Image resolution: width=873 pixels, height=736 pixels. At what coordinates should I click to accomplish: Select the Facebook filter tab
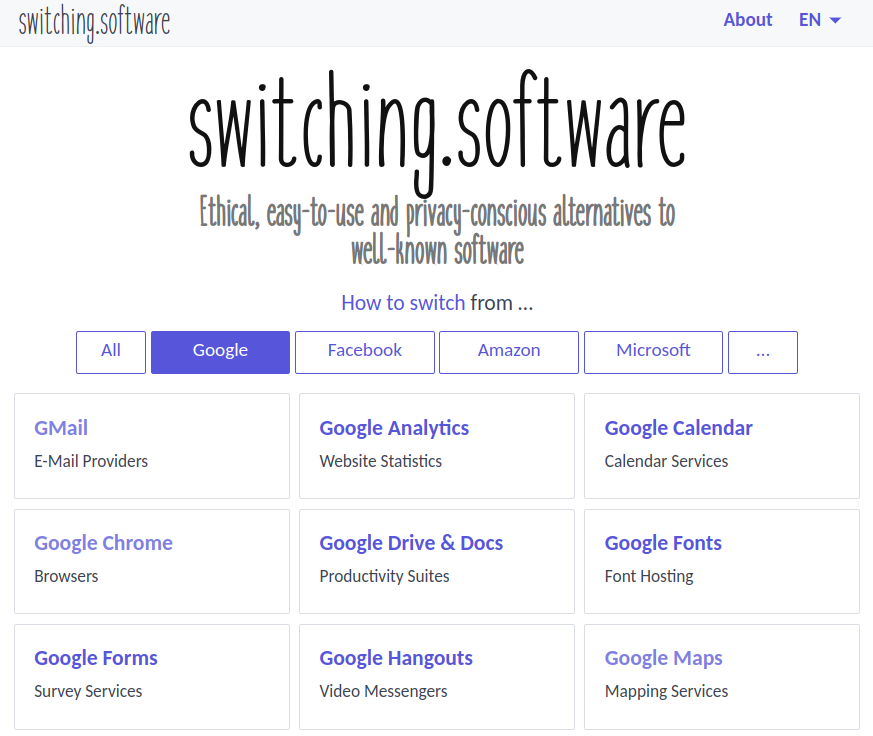pos(365,352)
